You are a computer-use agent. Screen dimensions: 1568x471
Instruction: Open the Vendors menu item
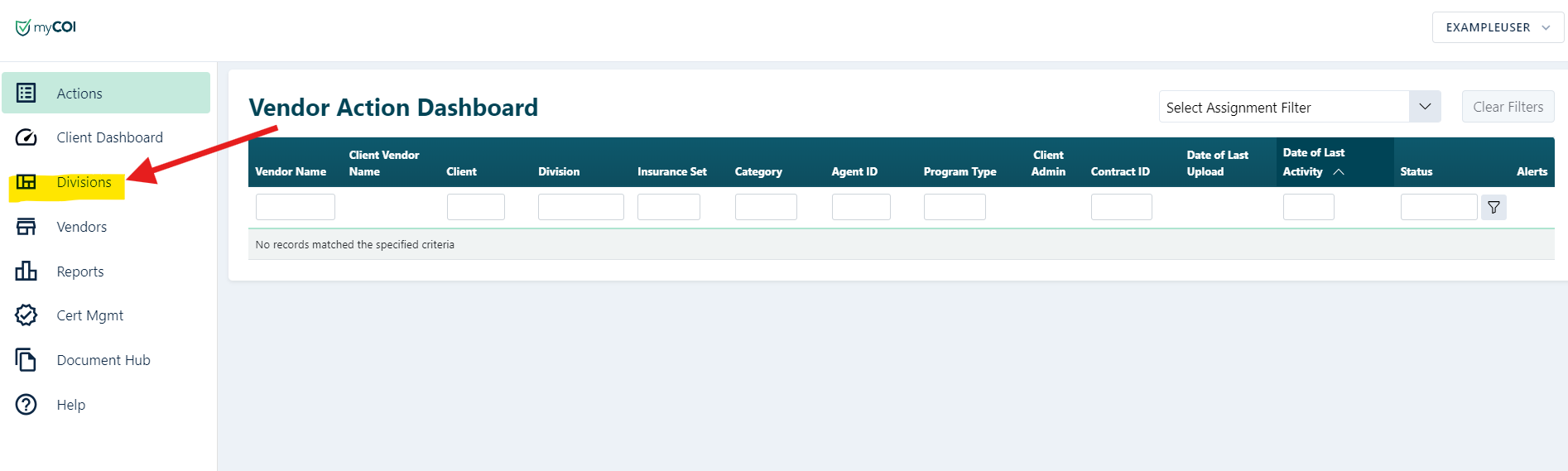tap(81, 227)
